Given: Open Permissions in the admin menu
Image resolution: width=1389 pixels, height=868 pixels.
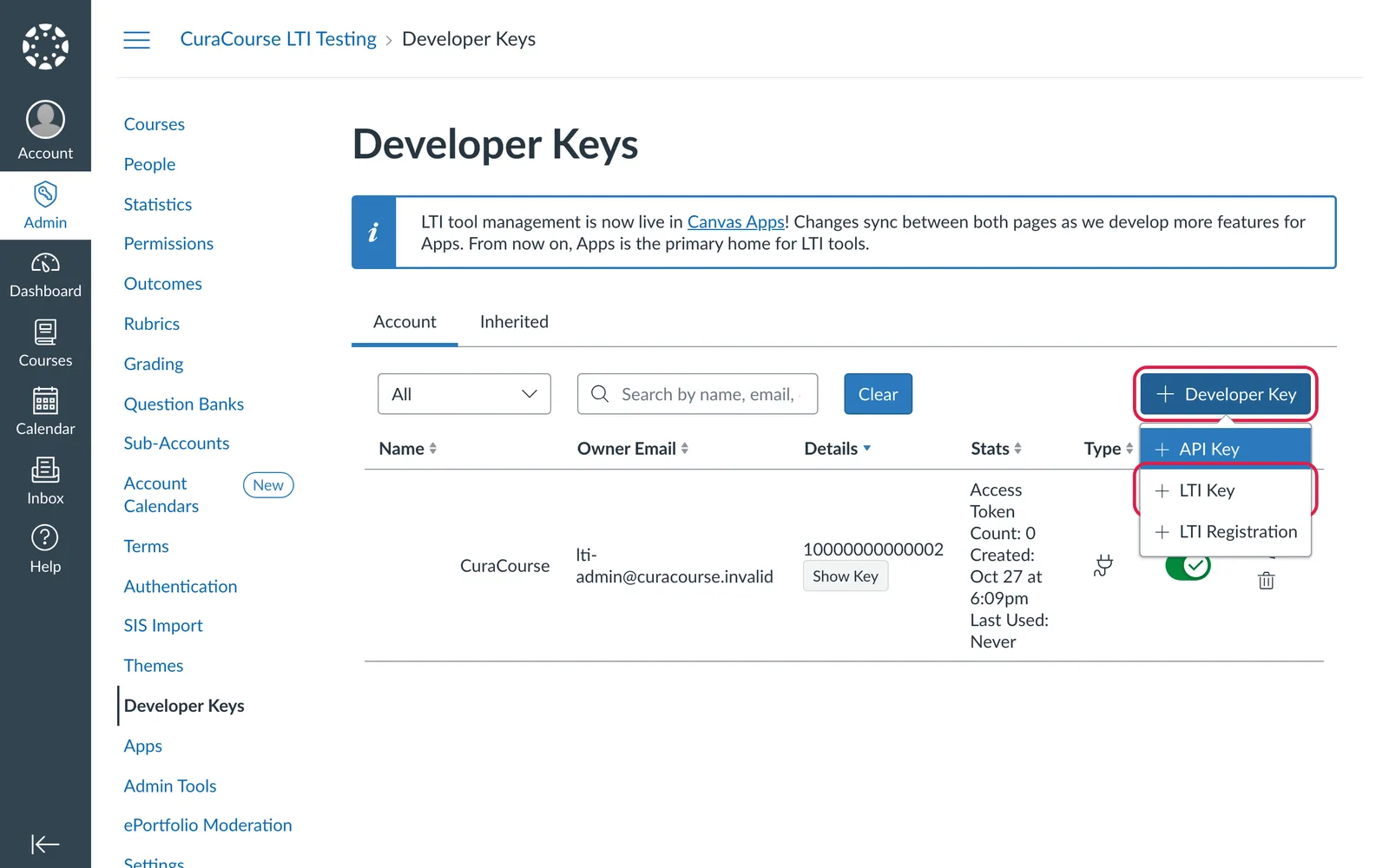Looking at the screenshot, I should pyautogui.click(x=168, y=244).
